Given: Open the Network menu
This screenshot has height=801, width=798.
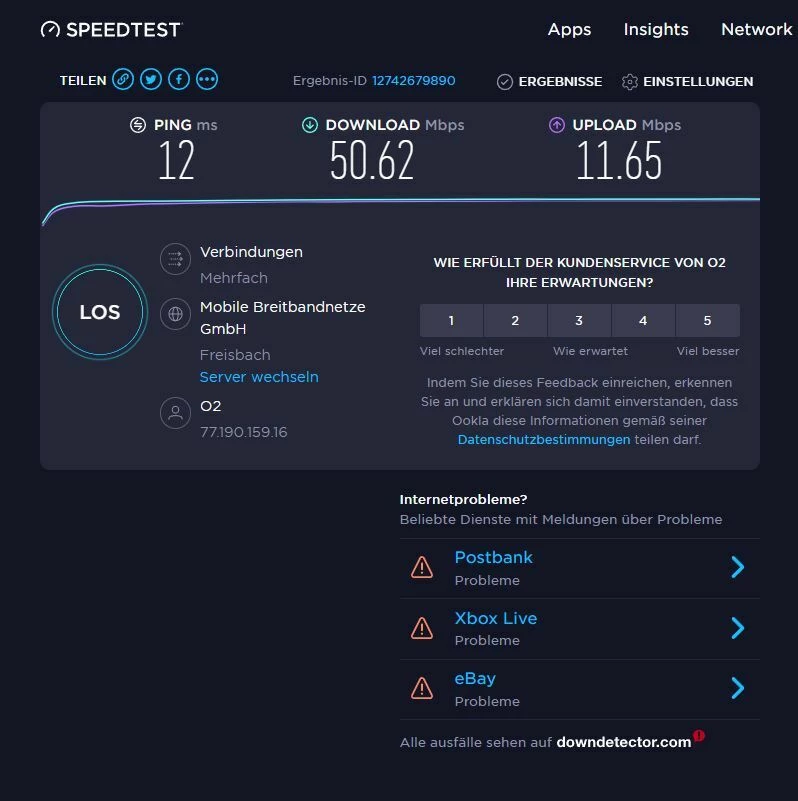Looking at the screenshot, I should click(757, 30).
